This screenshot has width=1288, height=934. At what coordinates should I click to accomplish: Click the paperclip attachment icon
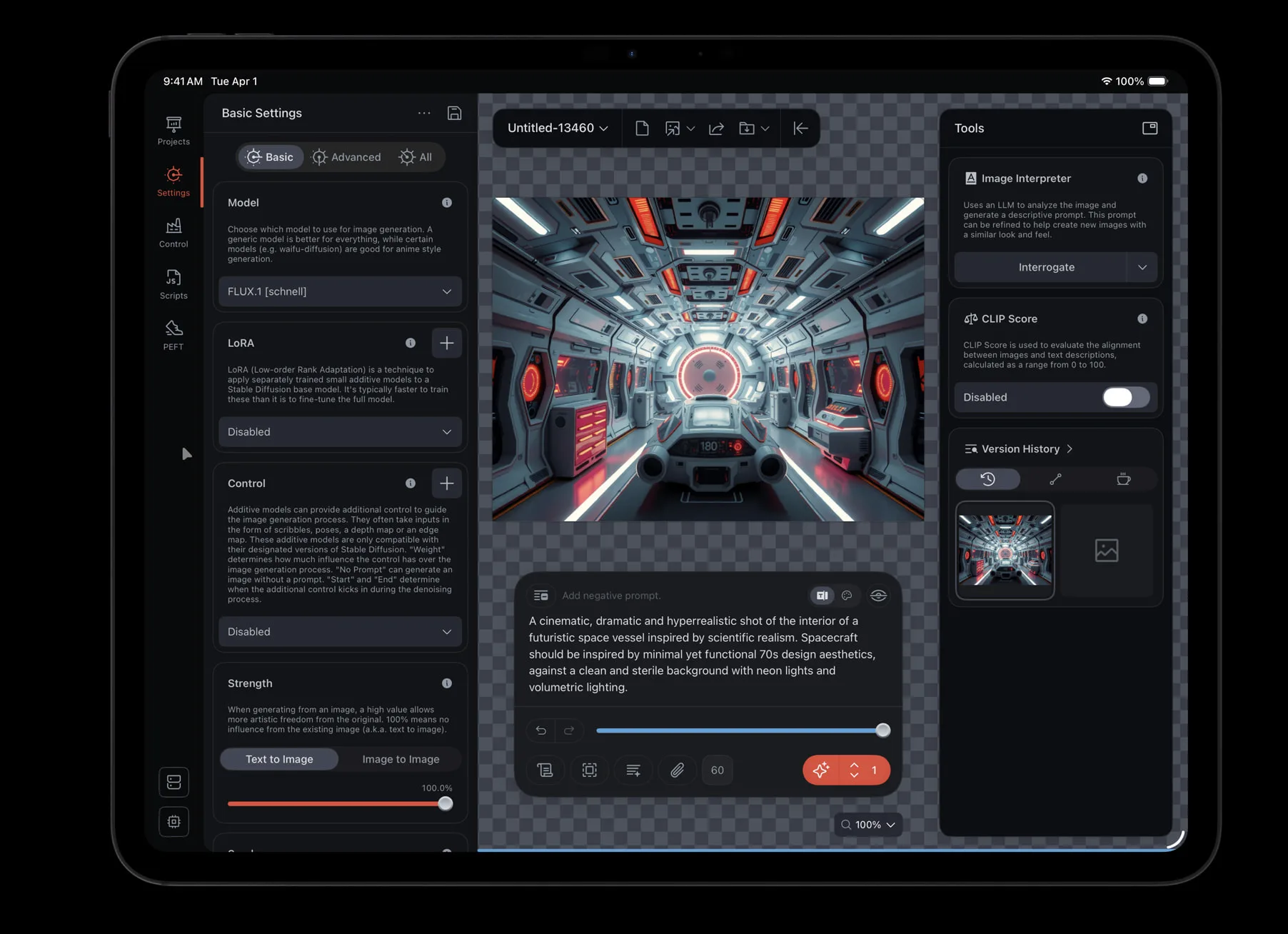(x=677, y=770)
